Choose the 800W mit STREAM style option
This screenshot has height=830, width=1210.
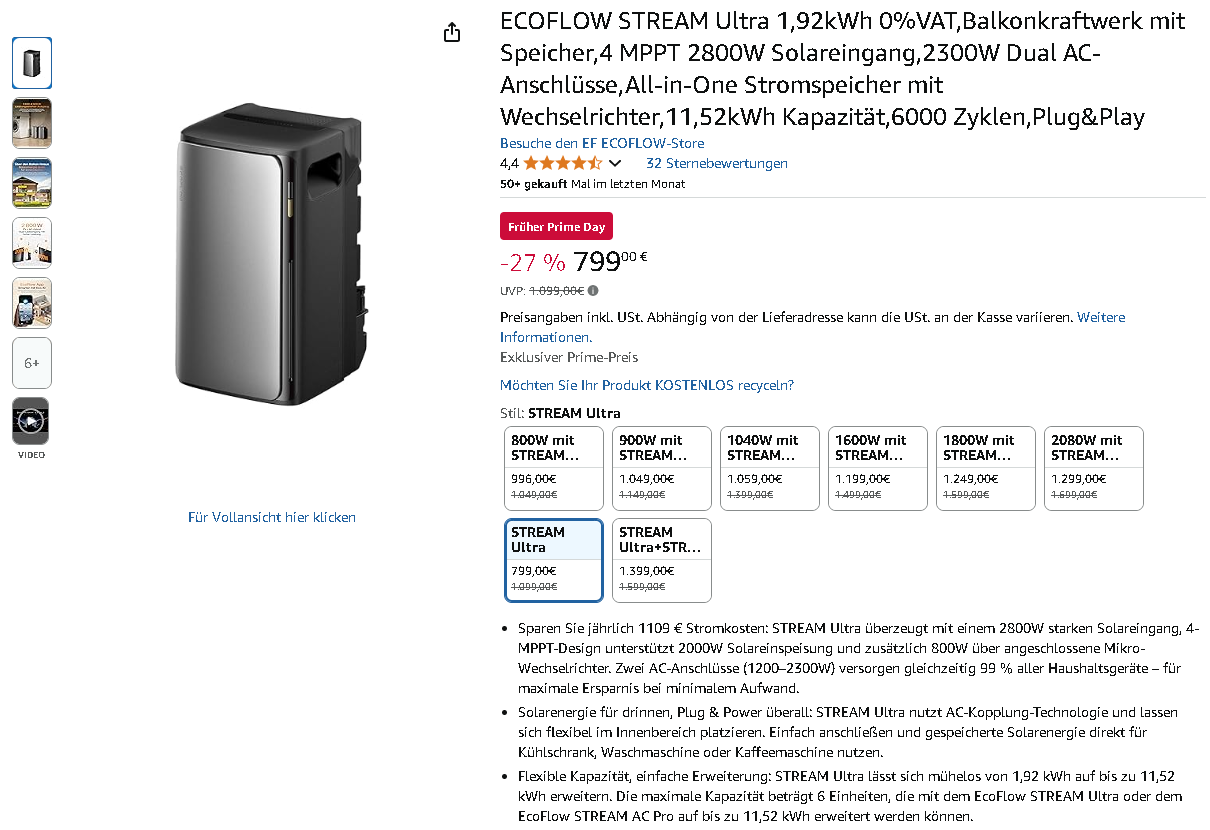pos(554,469)
